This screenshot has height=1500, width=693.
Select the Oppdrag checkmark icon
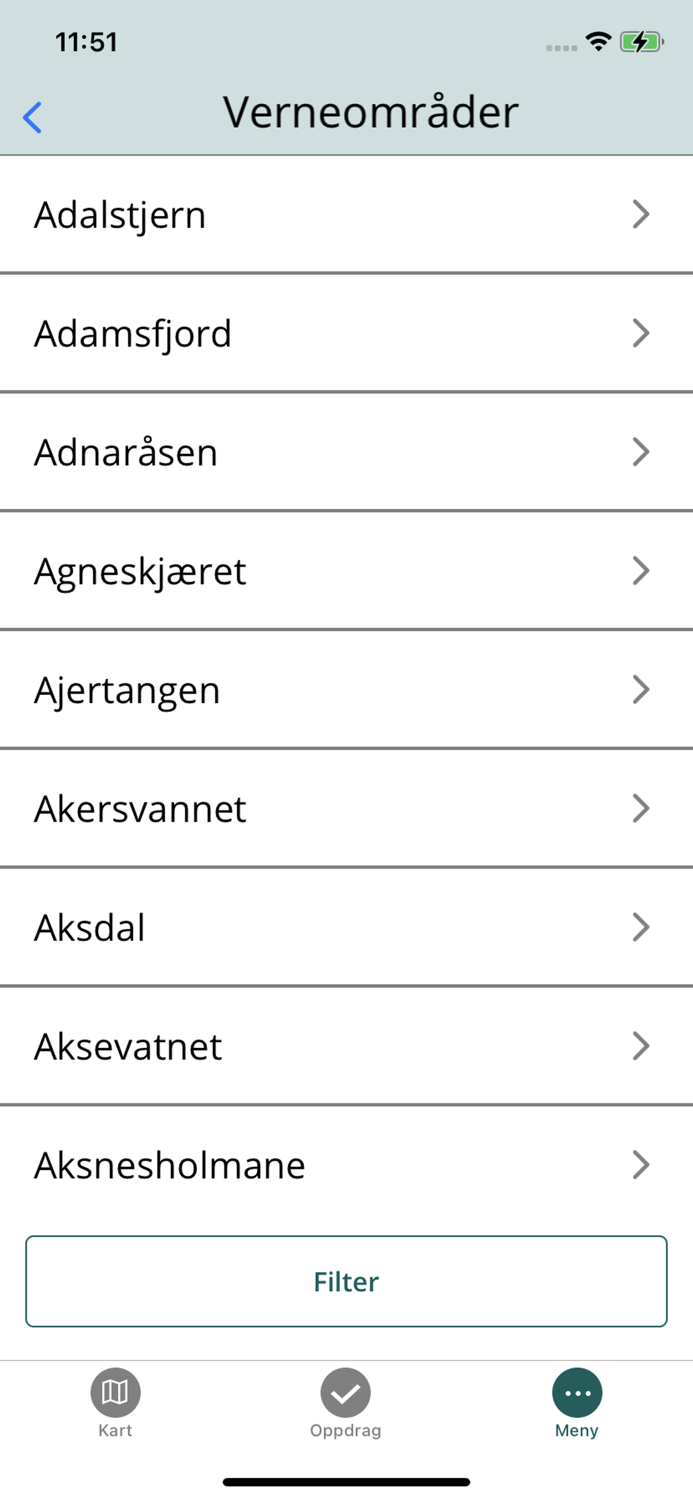[x=346, y=1391]
